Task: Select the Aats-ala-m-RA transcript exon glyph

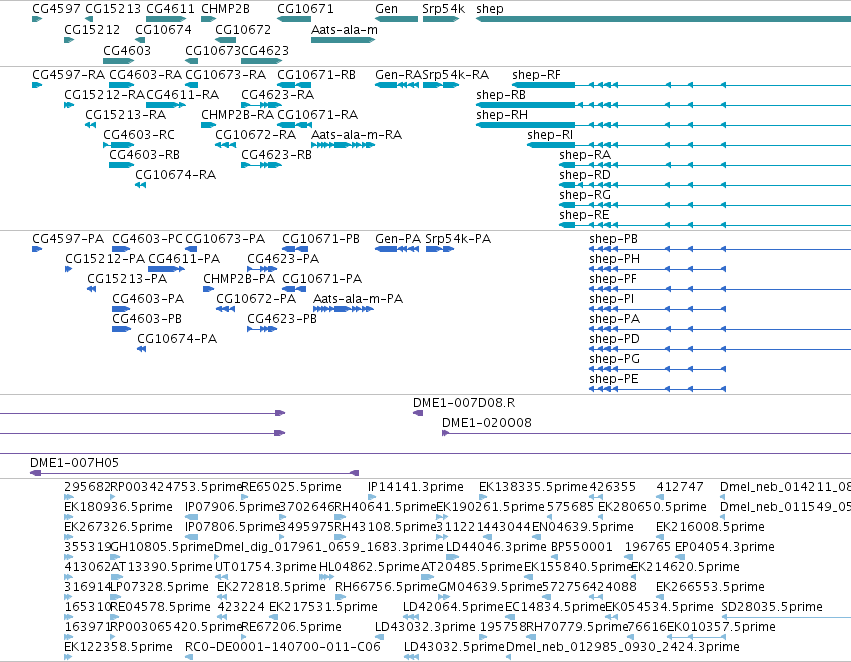Action: 343,145
